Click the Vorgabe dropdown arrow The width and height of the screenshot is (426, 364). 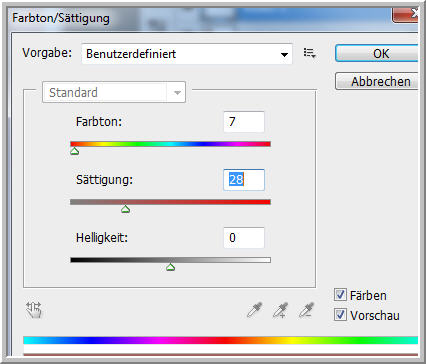pyautogui.click(x=284, y=54)
